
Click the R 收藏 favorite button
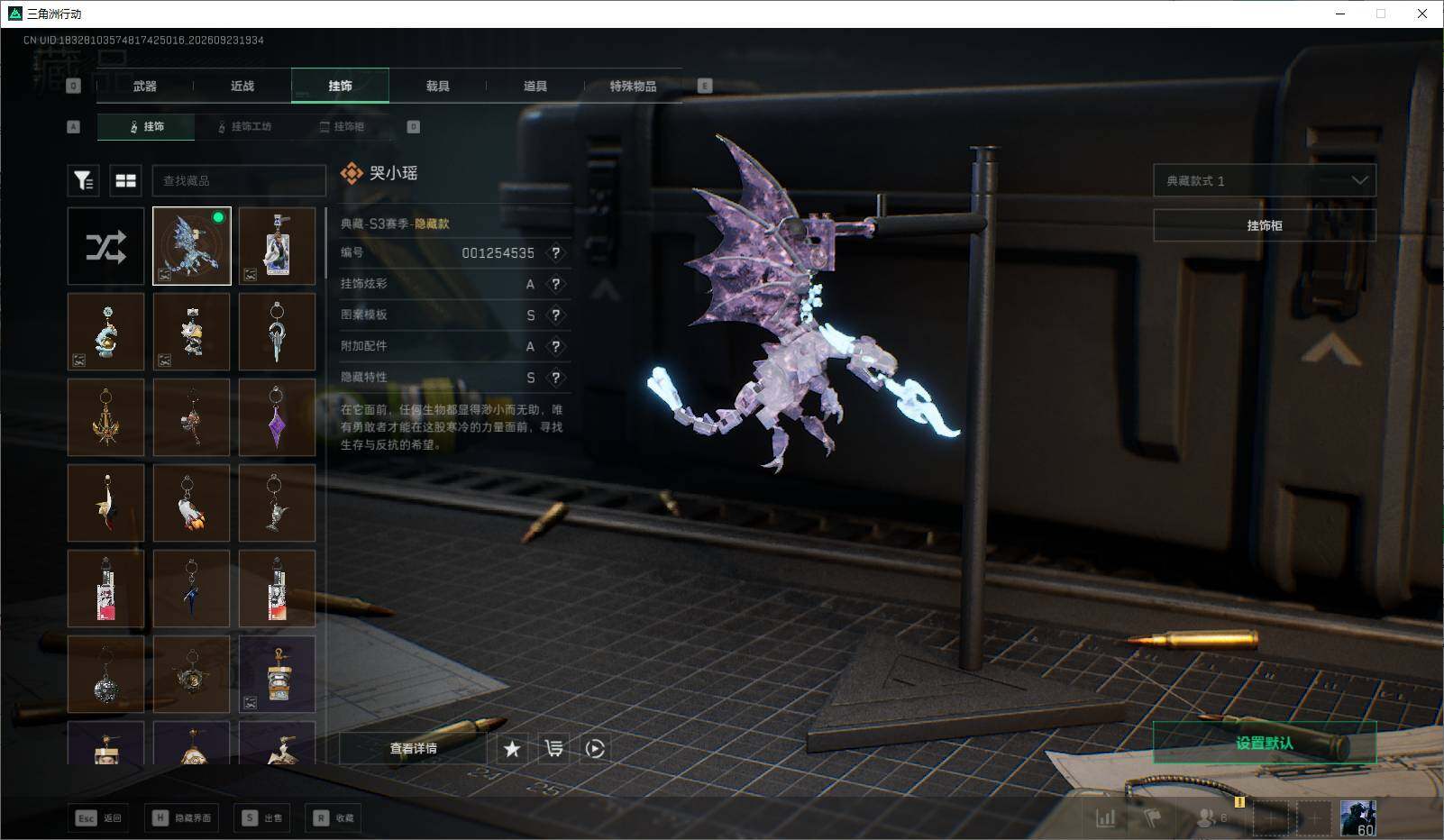pos(334,818)
